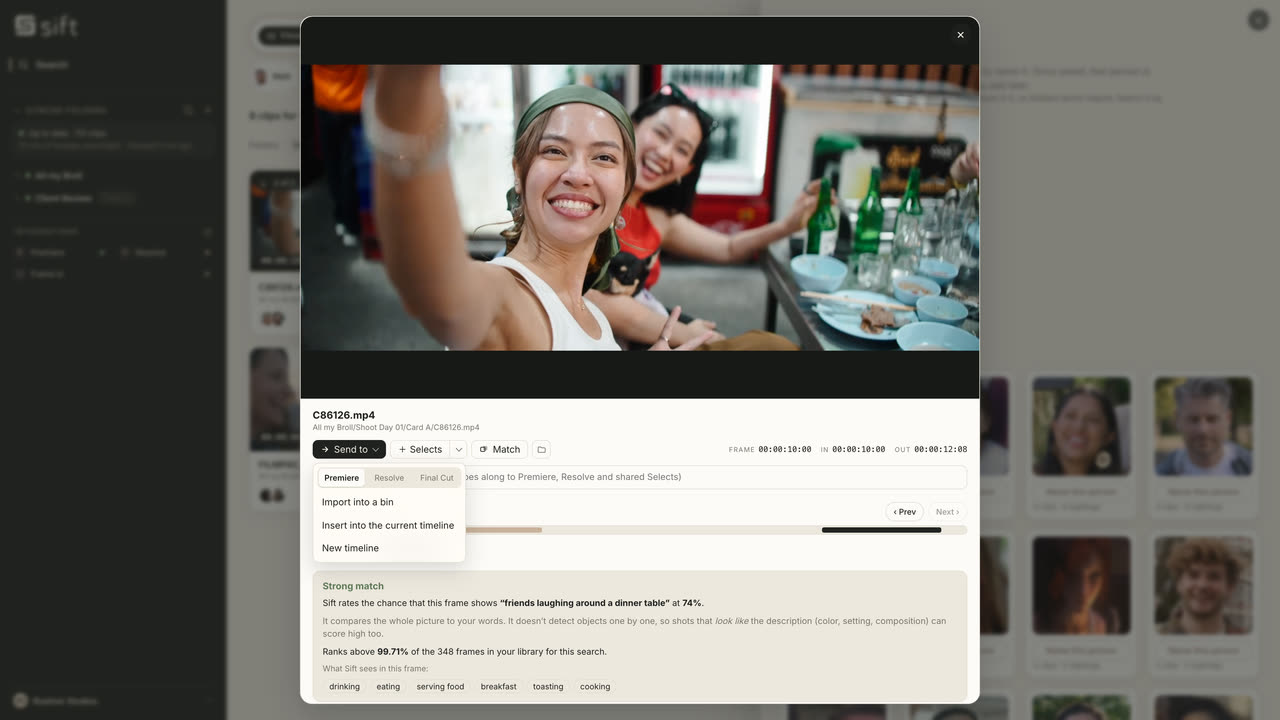Go to Next match
Image resolution: width=1280 pixels, height=720 pixels.
click(x=947, y=512)
